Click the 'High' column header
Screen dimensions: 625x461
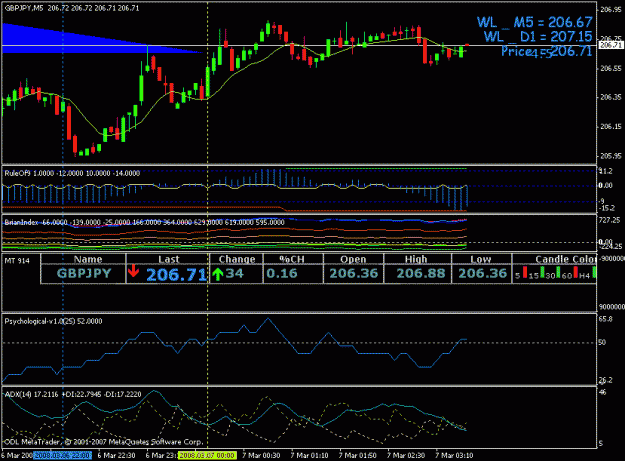[x=416, y=259]
